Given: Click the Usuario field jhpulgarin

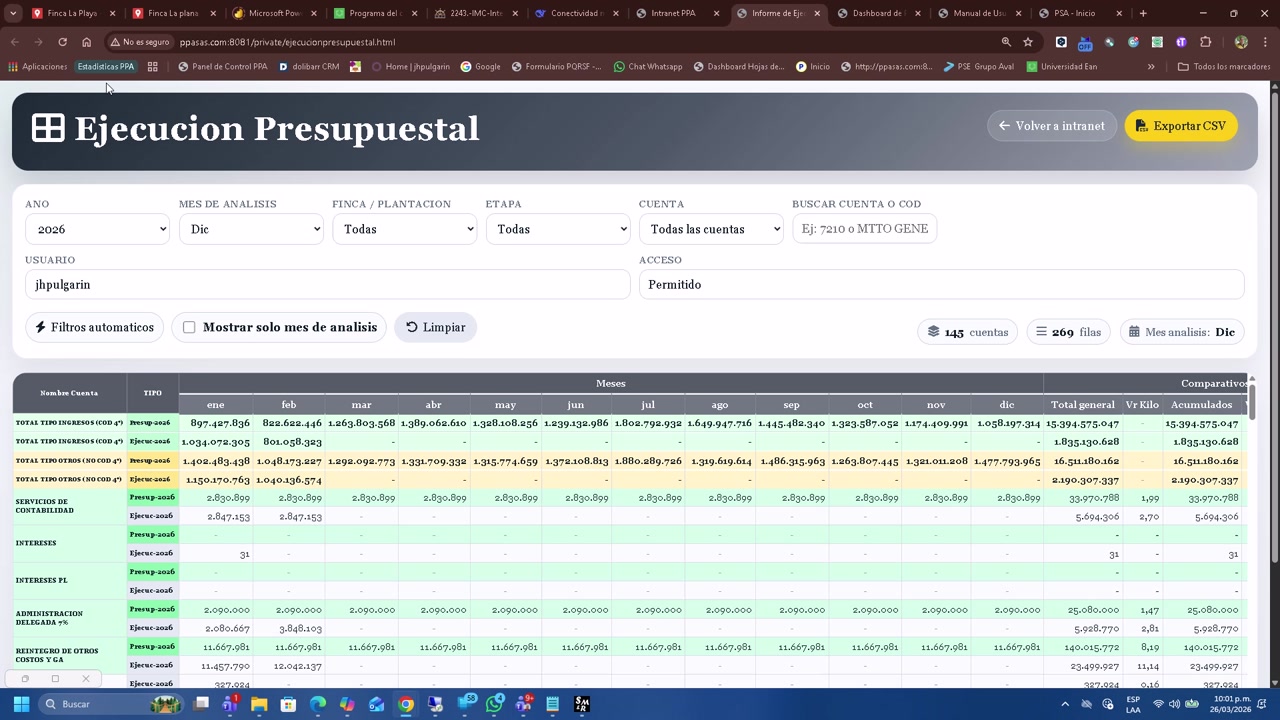Looking at the screenshot, I should click(x=328, y=284).
